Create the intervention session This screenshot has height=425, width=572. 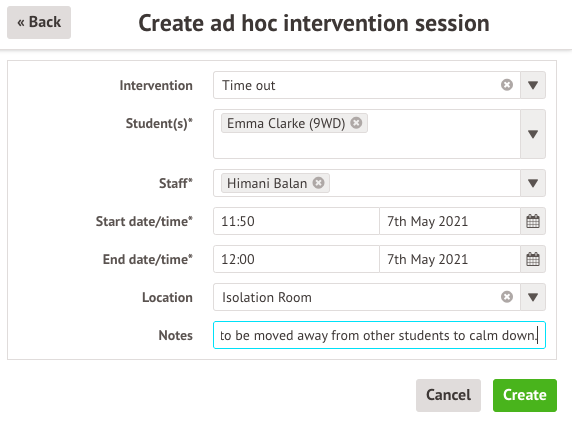click(525, 395)
